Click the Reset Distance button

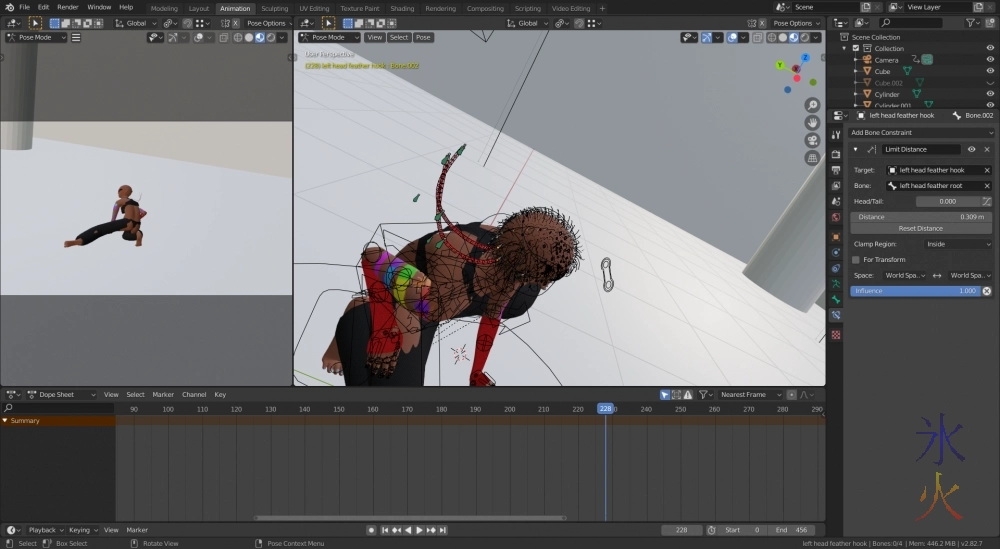click(920, 228)
